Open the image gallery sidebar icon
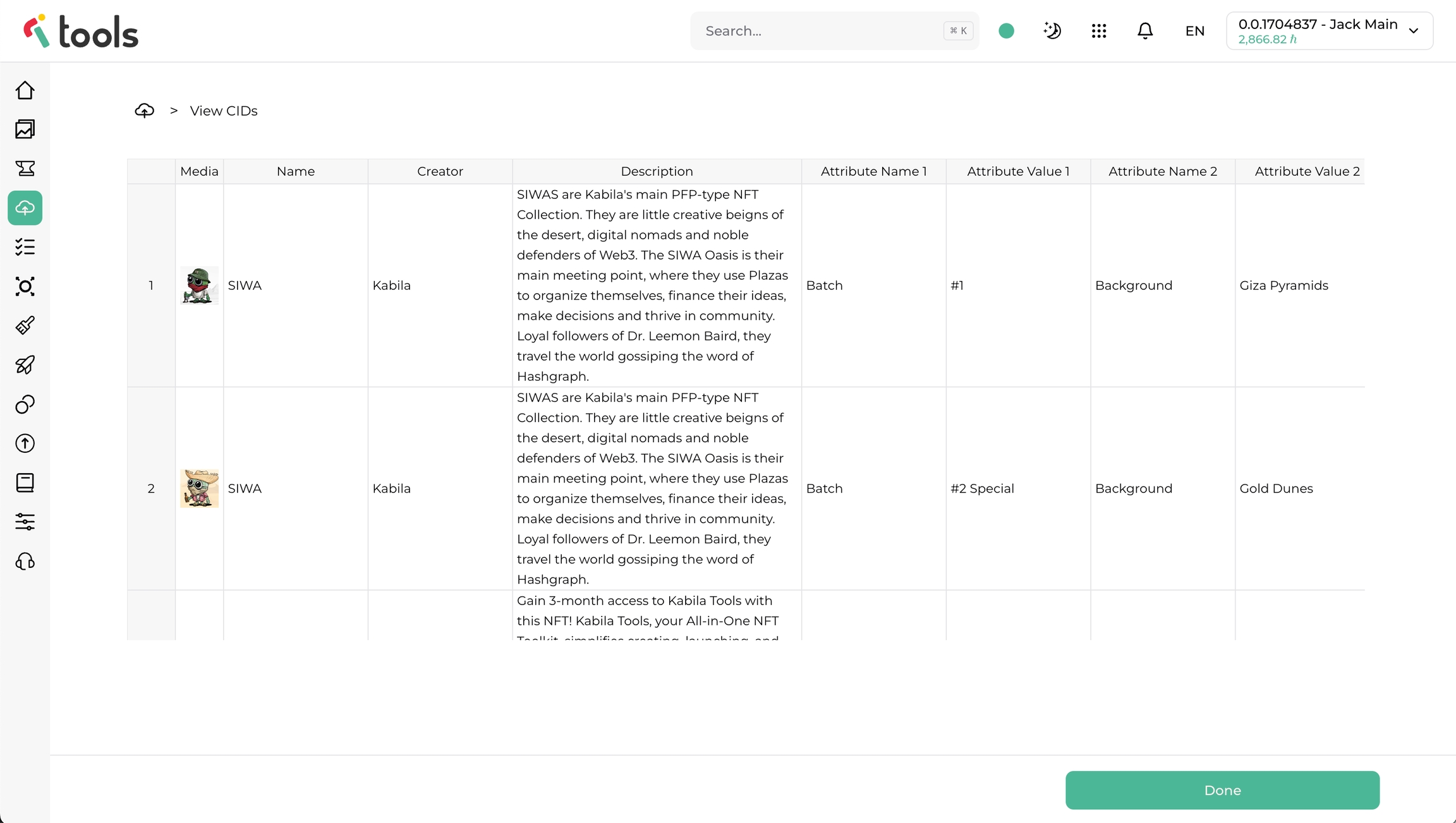The height and width of the screenshot is (823, 1456). pos(25,129)
